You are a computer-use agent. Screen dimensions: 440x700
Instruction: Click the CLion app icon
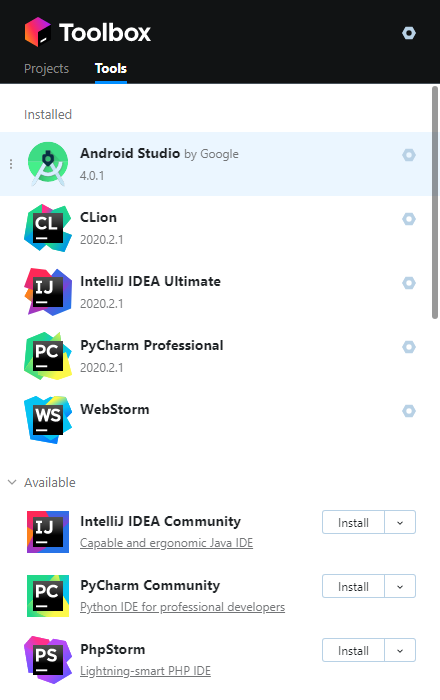tap(48, 228)
